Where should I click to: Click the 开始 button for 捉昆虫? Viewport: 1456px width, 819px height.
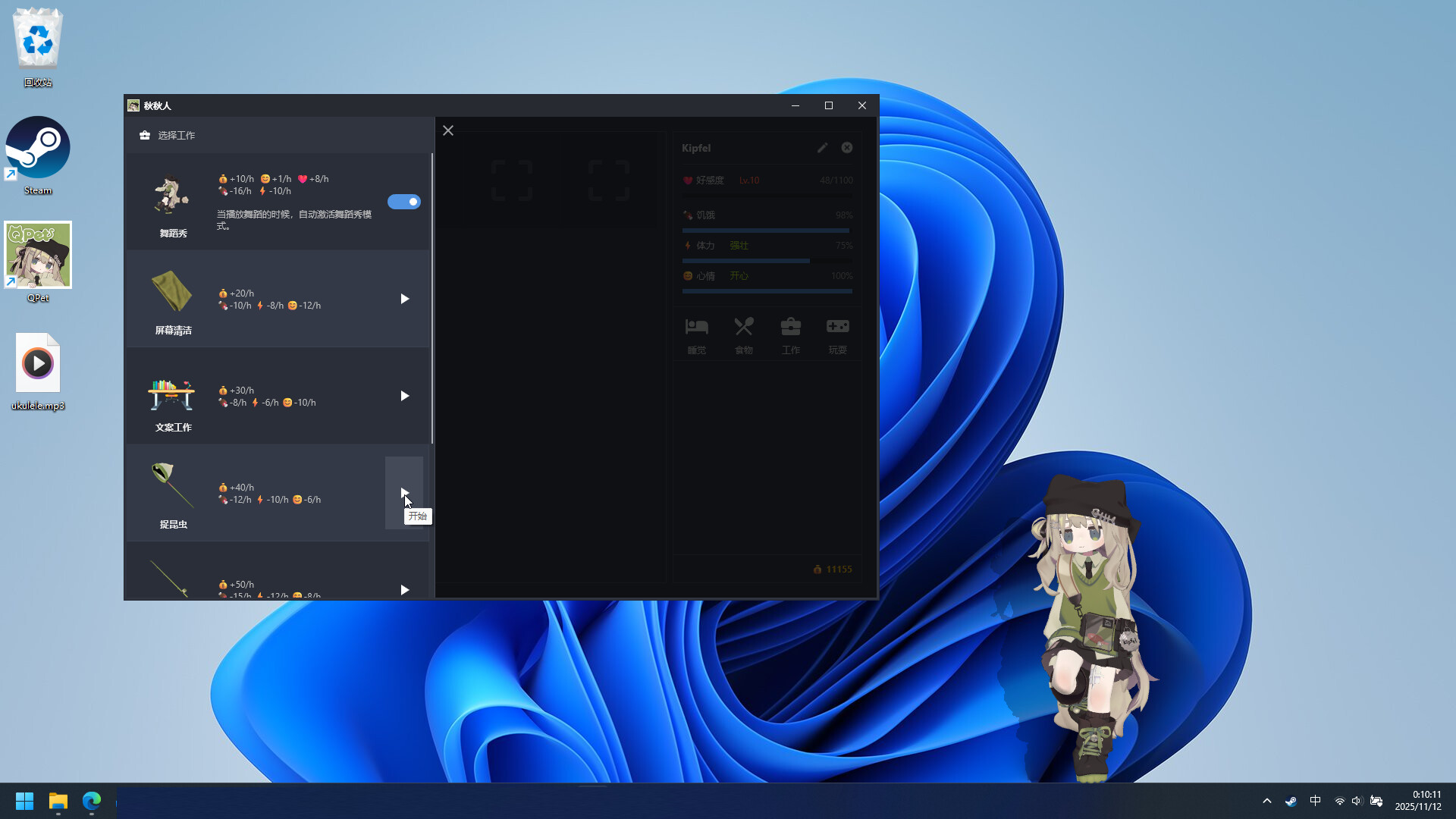pyautogui.click(x=404, y=492)
